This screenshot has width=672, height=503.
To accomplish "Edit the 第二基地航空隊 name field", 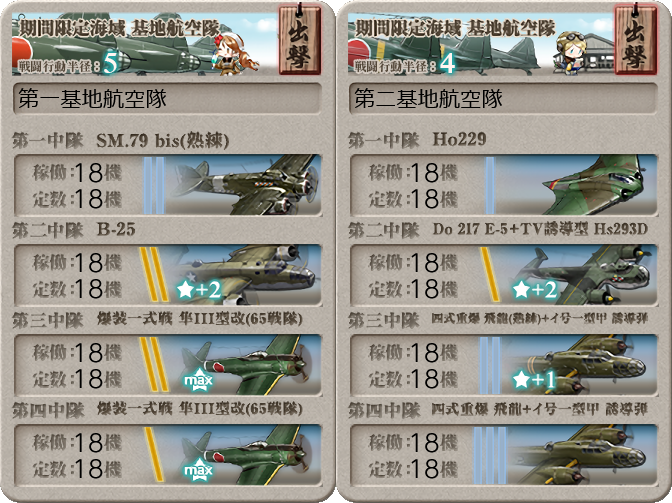I will tap(504, 99).
